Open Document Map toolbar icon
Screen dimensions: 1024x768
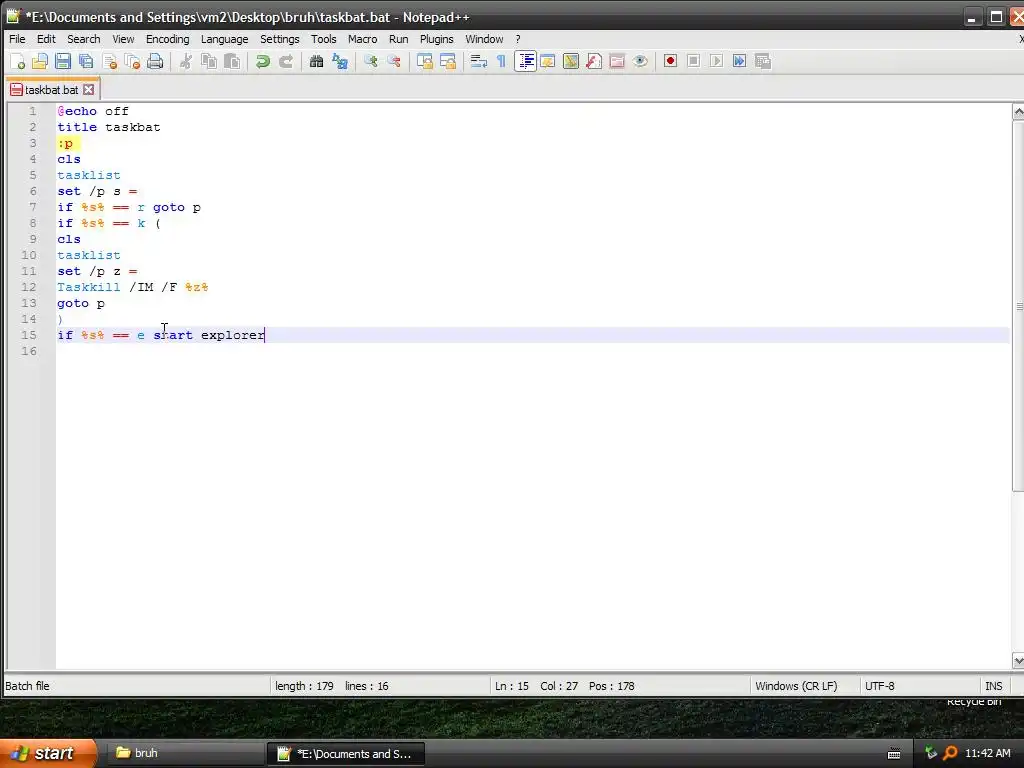pyautogui.click(x=571, y=61)
